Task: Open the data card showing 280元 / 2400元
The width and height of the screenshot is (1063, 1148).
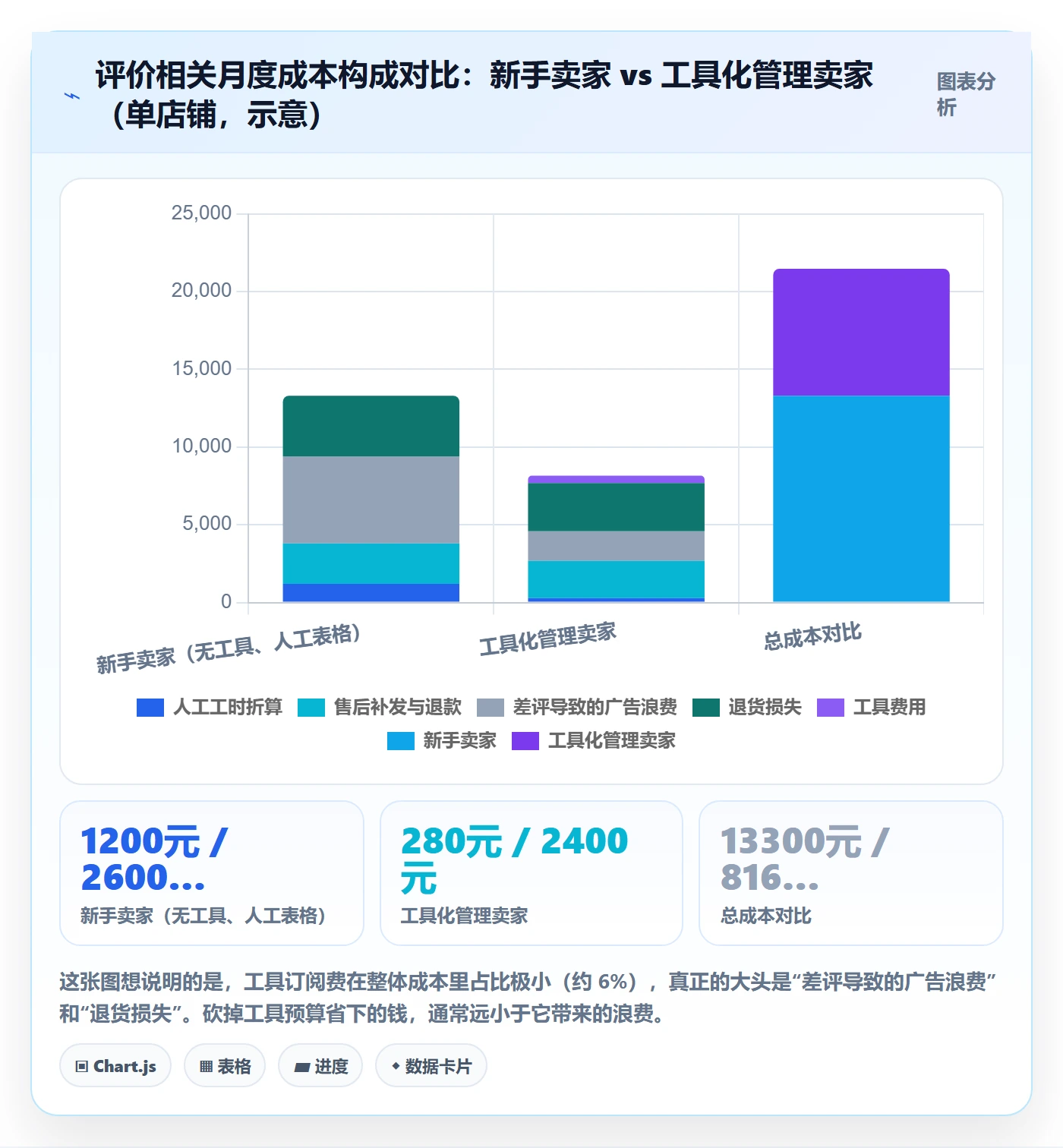Action: [x=531, y=873]
